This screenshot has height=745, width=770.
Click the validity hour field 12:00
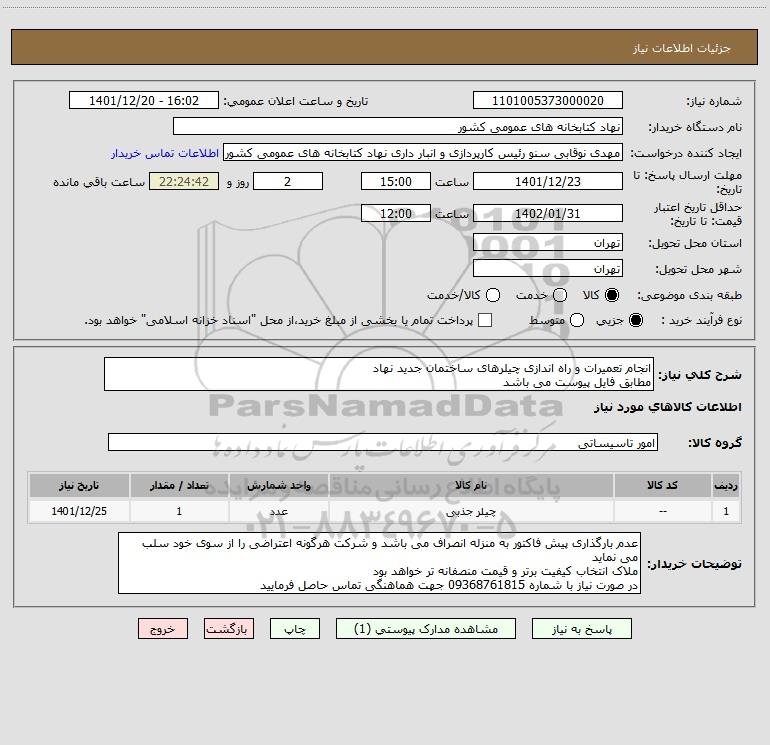396,213
